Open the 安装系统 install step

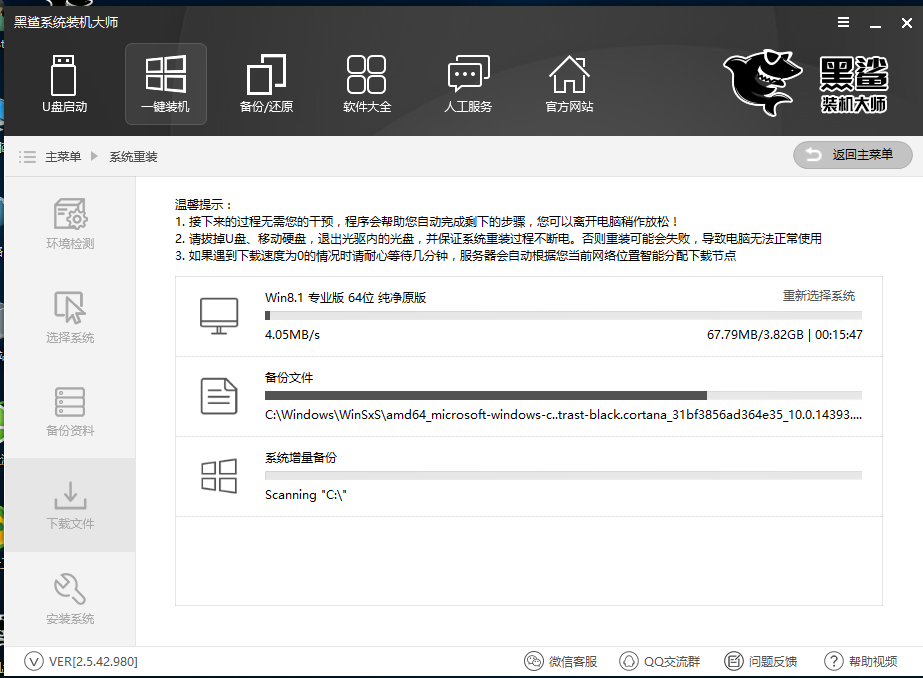coord(70,598)
